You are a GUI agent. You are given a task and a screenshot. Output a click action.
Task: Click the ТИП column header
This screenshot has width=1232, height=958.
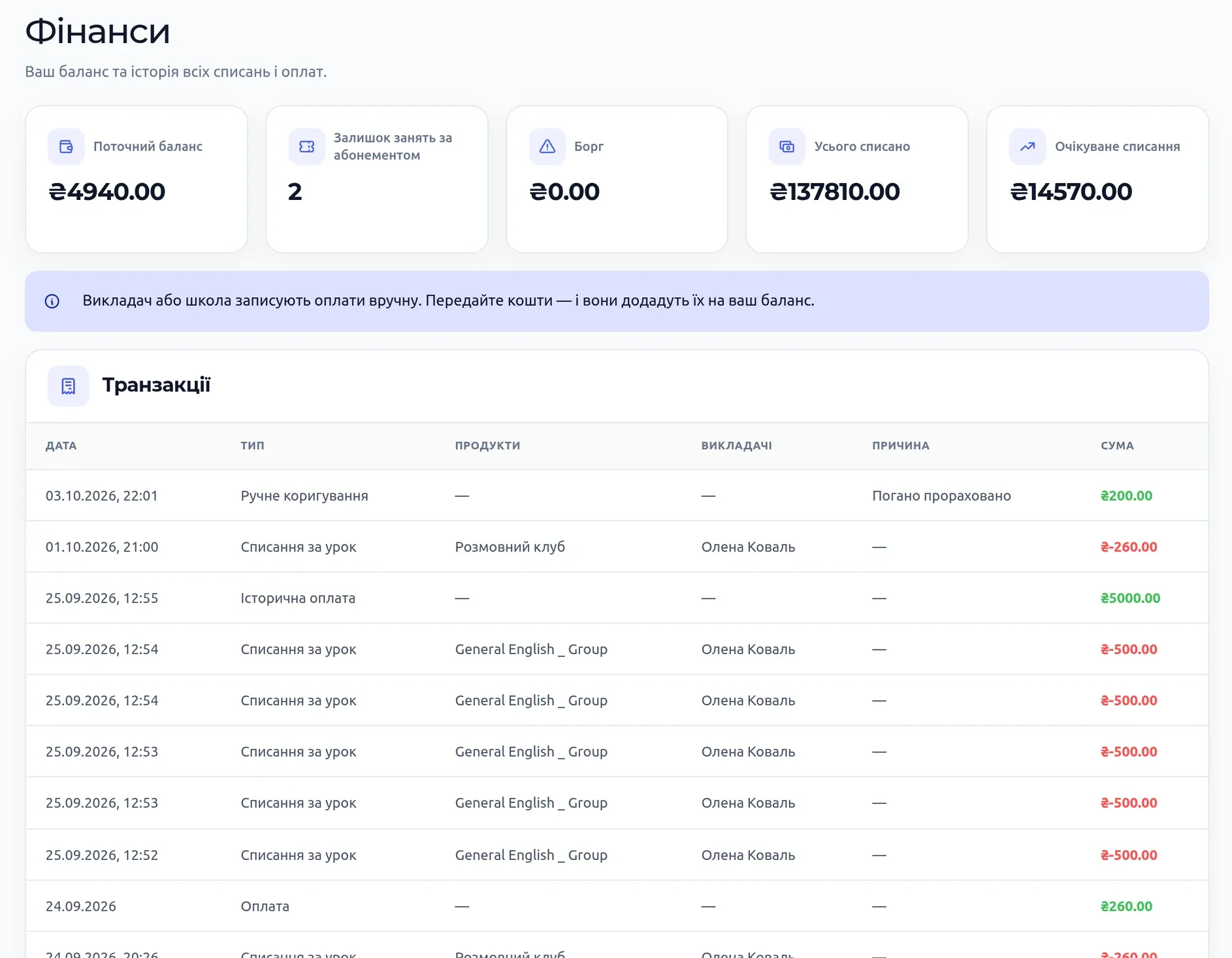coord(253,446)
